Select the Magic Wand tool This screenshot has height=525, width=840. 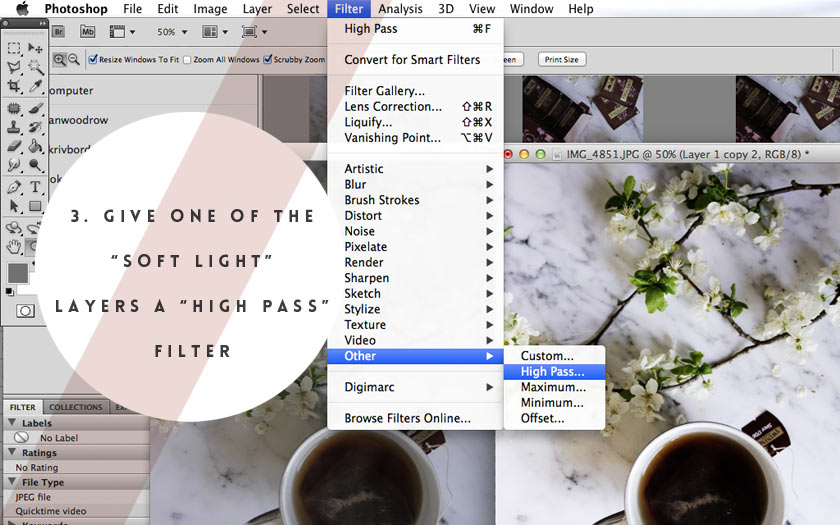click(x=35, y=67)
